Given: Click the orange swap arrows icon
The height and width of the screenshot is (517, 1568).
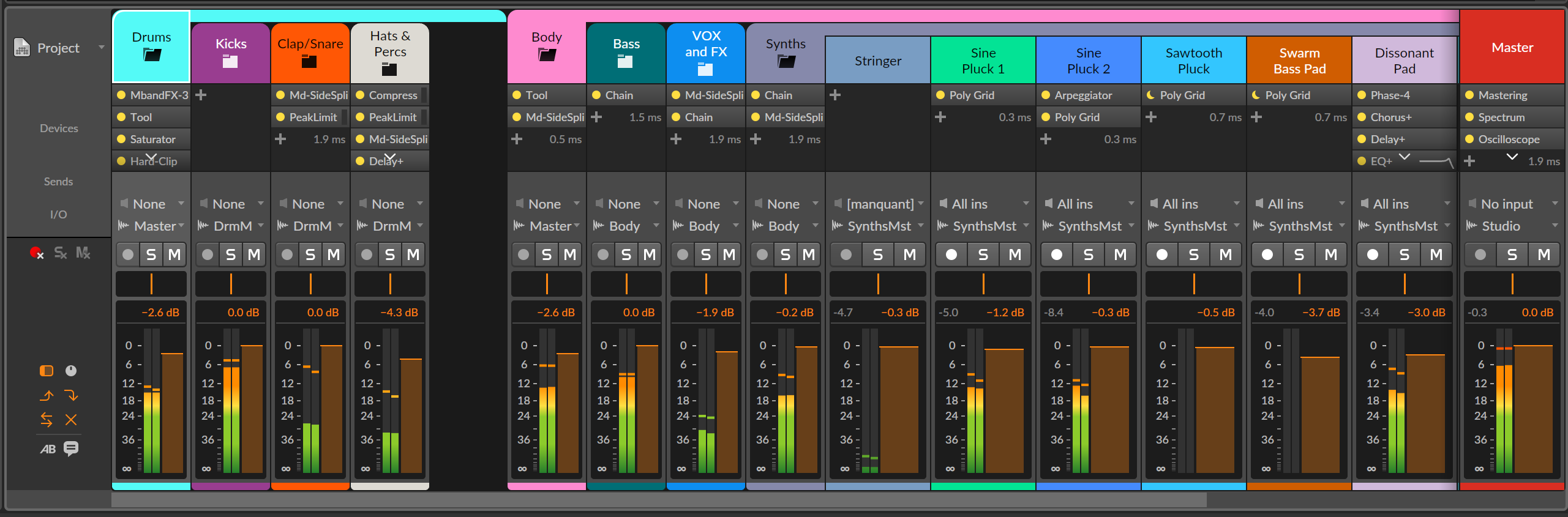Looking at the screenshot, I should 47,420.
